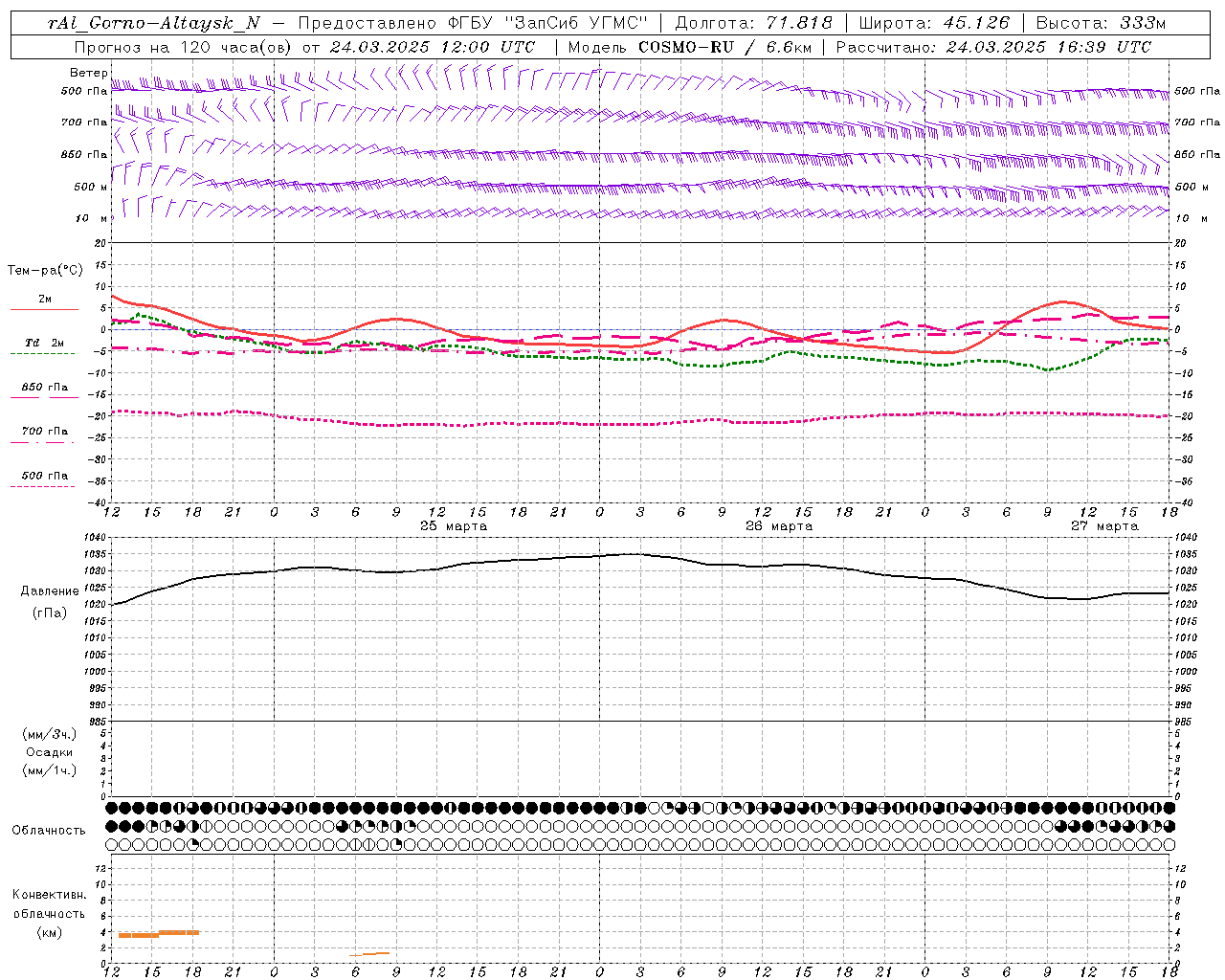Click the start time 24.03.2025 12:00 UTC
Viewport: 1225px width, 980px height.
click(x=432, y=47)
